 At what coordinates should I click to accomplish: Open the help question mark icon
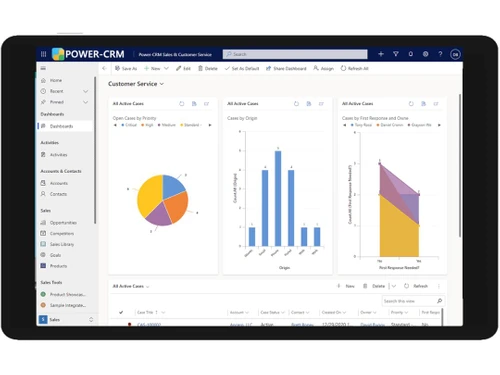pyautogui.click(x=440, y=54)
